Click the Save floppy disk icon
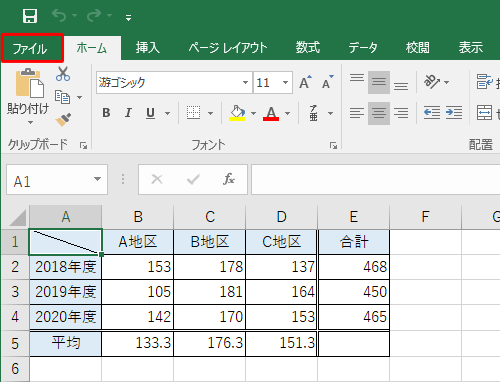Viewport: 500px width, 382px height. [x=30, y=16]
